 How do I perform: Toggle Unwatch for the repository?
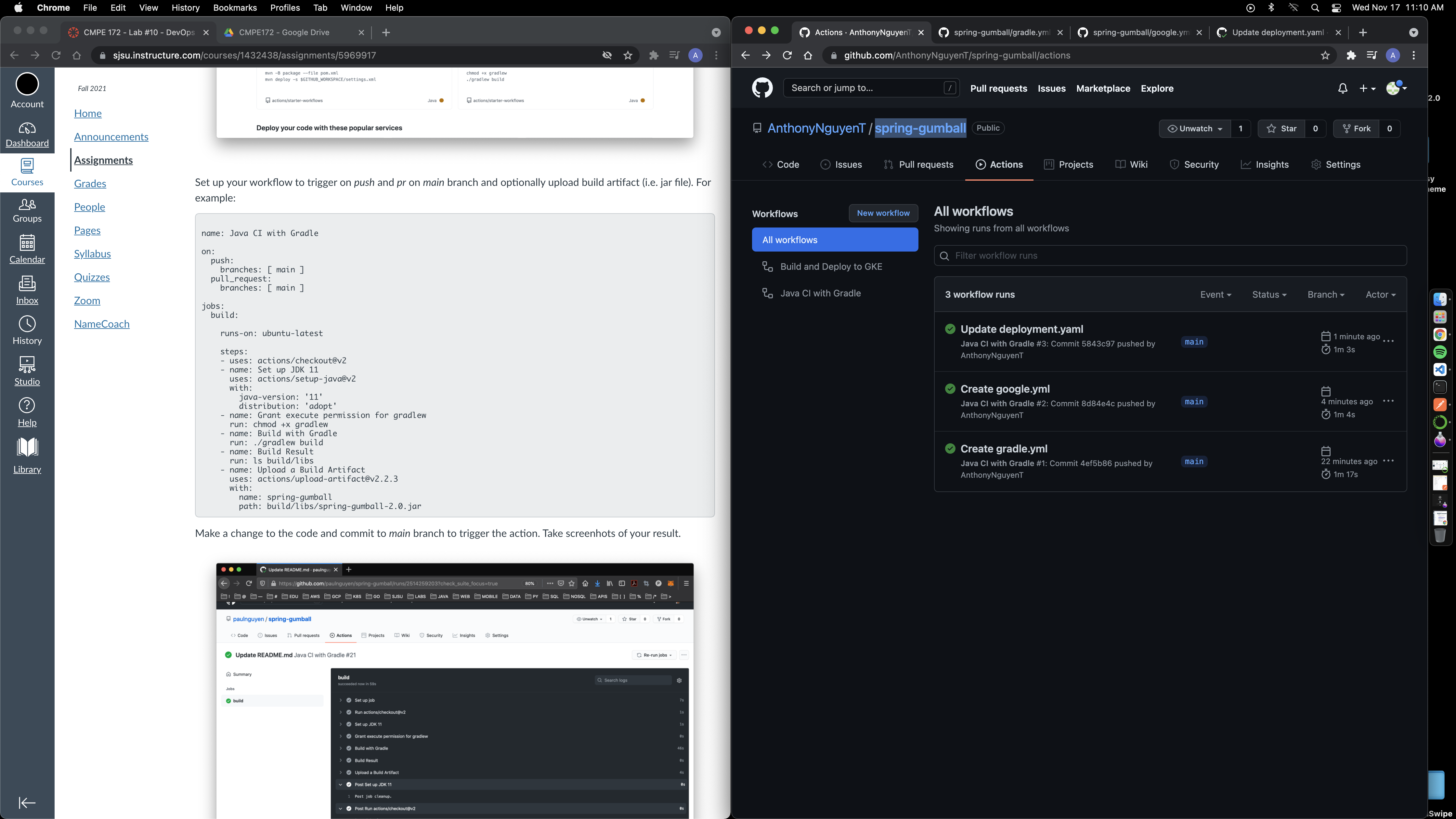(1195, 128)
